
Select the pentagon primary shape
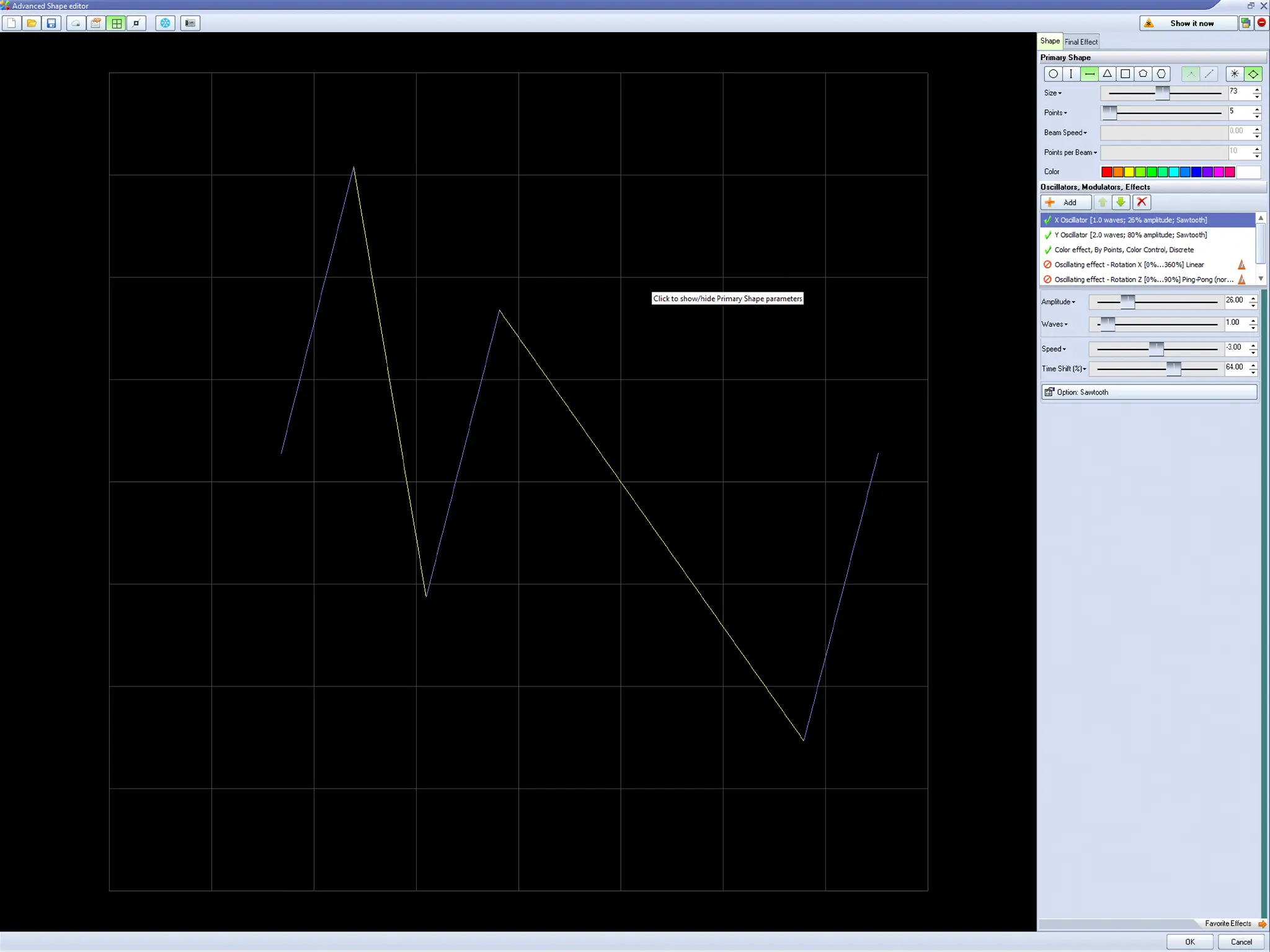[1143, 74]
